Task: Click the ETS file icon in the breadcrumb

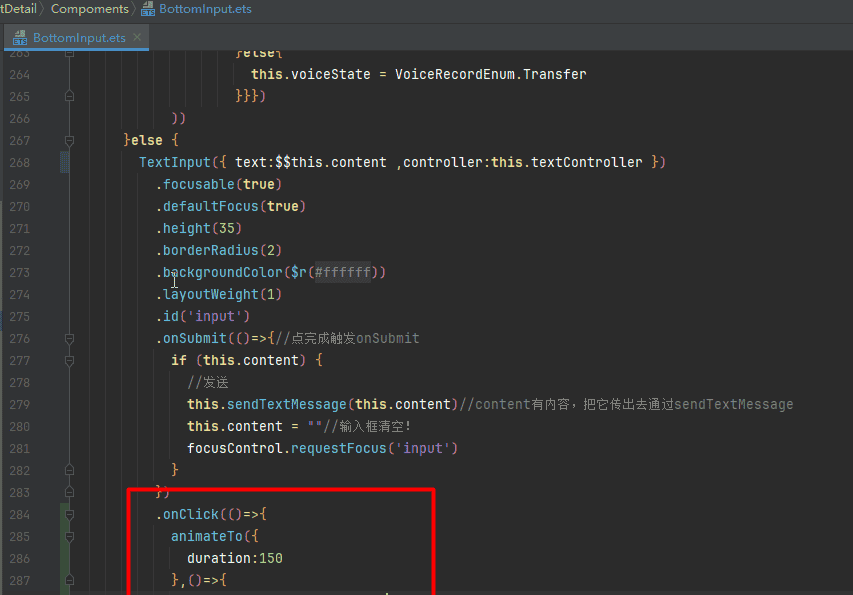Action: 149,9
